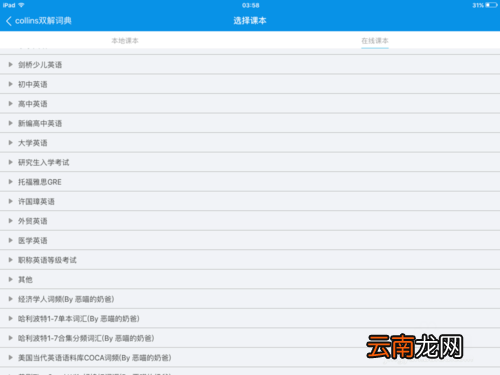Expand the 经济学人词频 triangle
Image resolution: width=500 pixels, height=375 pixels.
11,299
